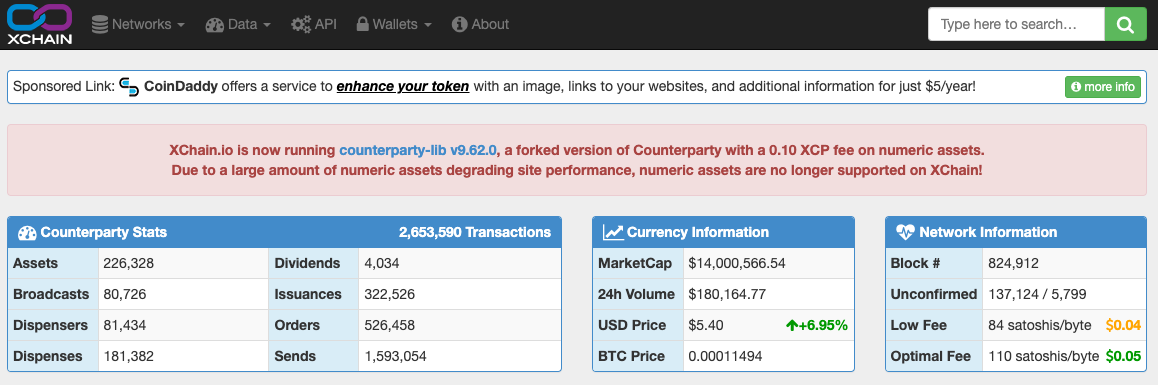Click the MarketCap value $14,000,566.54
1158x385 pixels.
(x=737, y=264)
